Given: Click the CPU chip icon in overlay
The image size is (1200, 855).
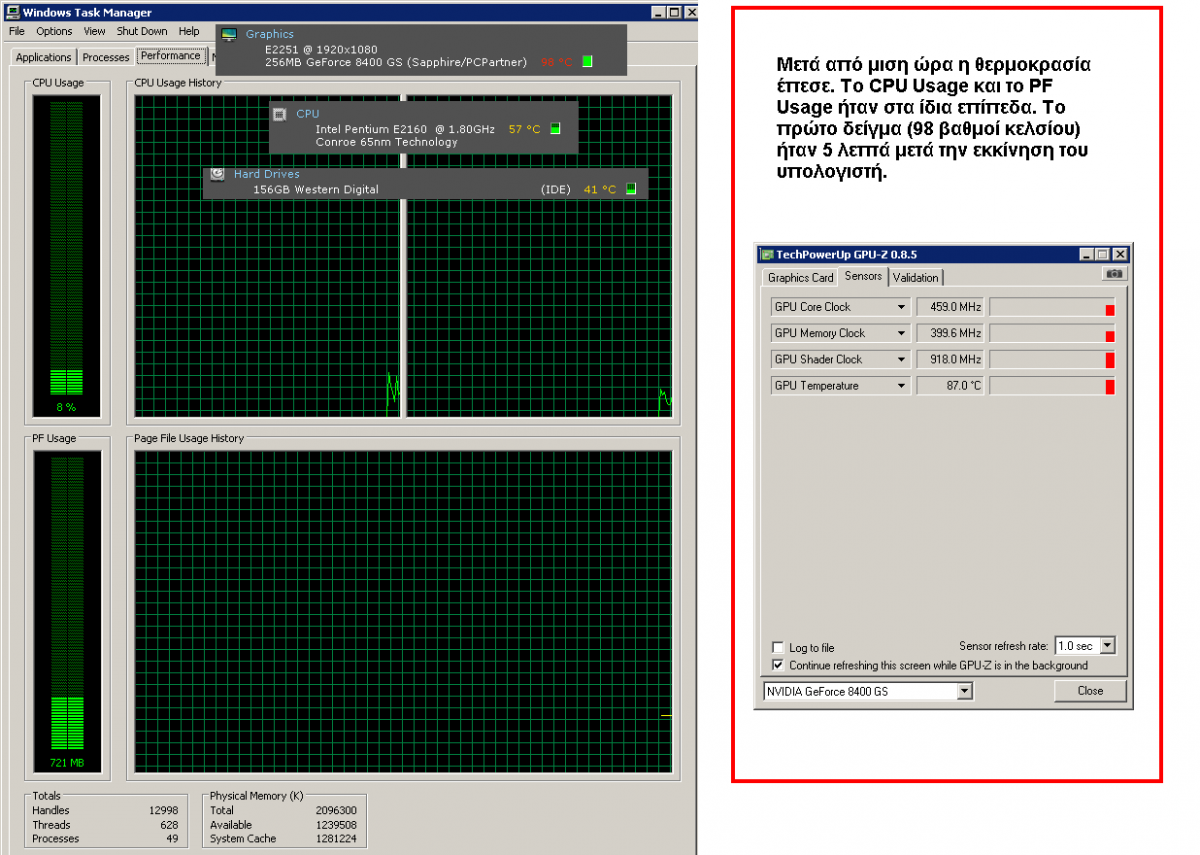Looking at the screenshot, I should pyautogui.click(x=280, y=114).
